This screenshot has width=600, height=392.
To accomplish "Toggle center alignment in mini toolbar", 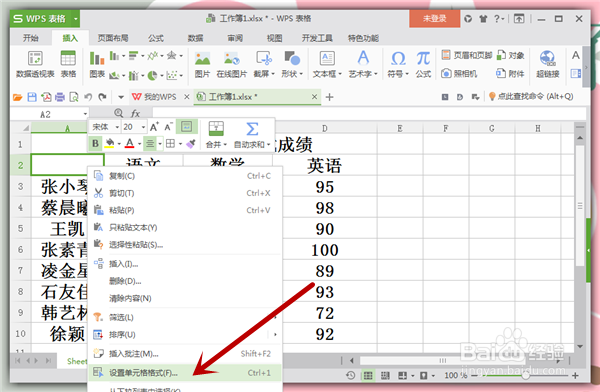I will tap(150, 144).
